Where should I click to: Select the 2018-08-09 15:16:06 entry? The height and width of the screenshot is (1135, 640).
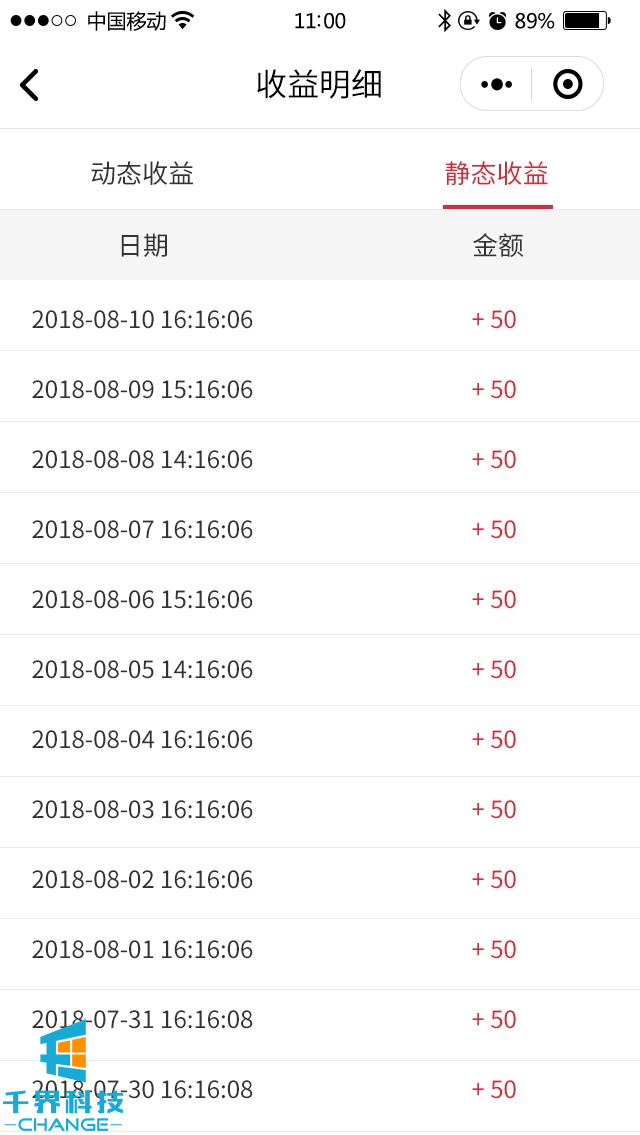[x=142, y=389]
